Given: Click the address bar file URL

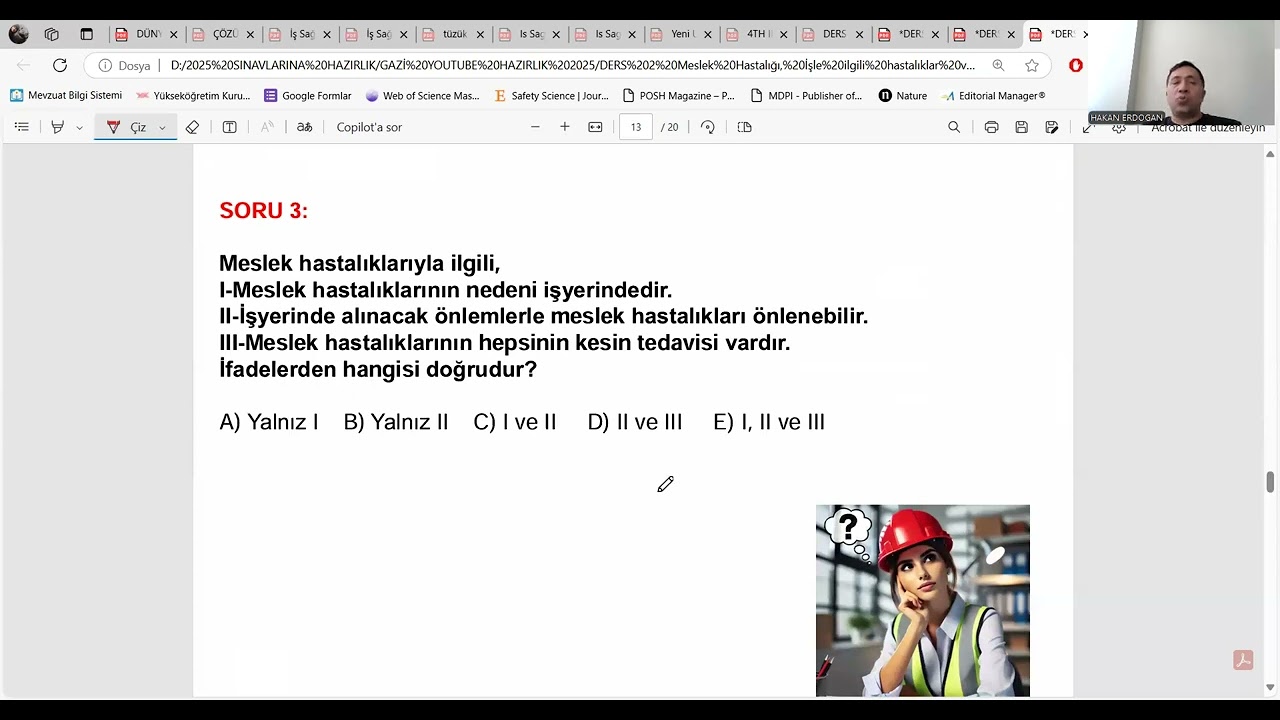Looking at the screenshot, I should [x=572, y=65].
